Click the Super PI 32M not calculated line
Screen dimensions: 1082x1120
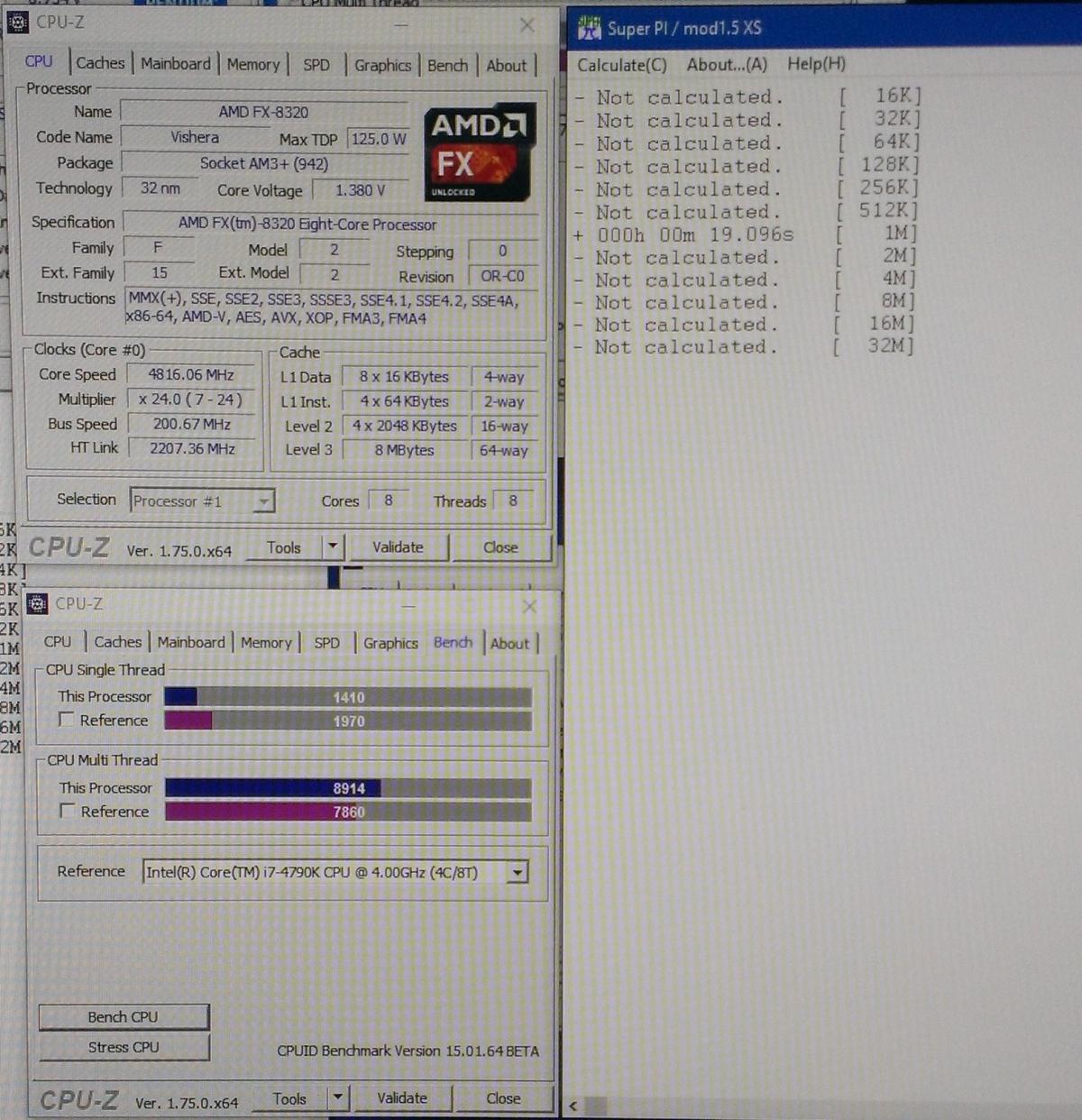tap(744, 346)
